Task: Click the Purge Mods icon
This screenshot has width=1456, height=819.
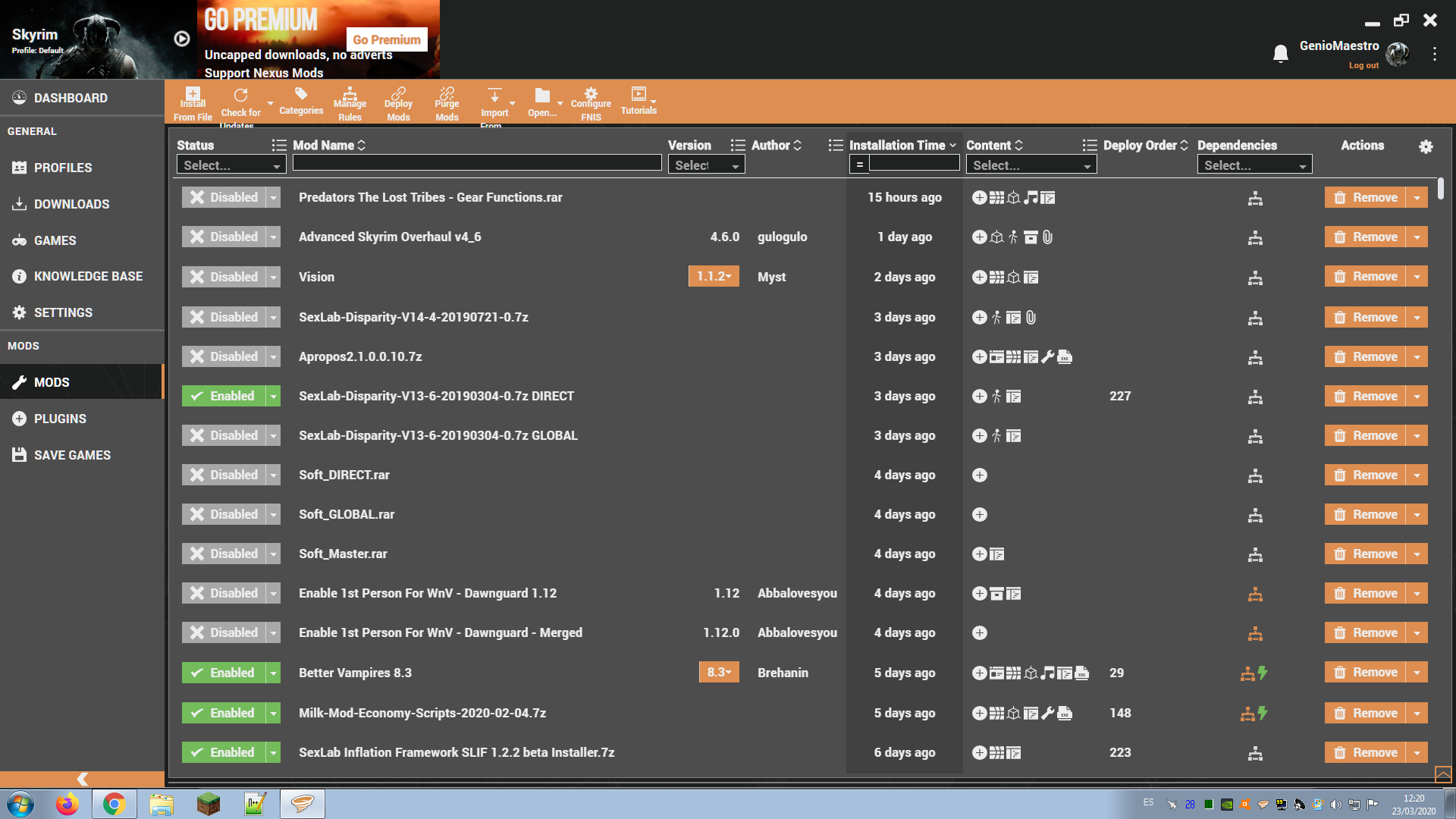Action: [447, 94]
